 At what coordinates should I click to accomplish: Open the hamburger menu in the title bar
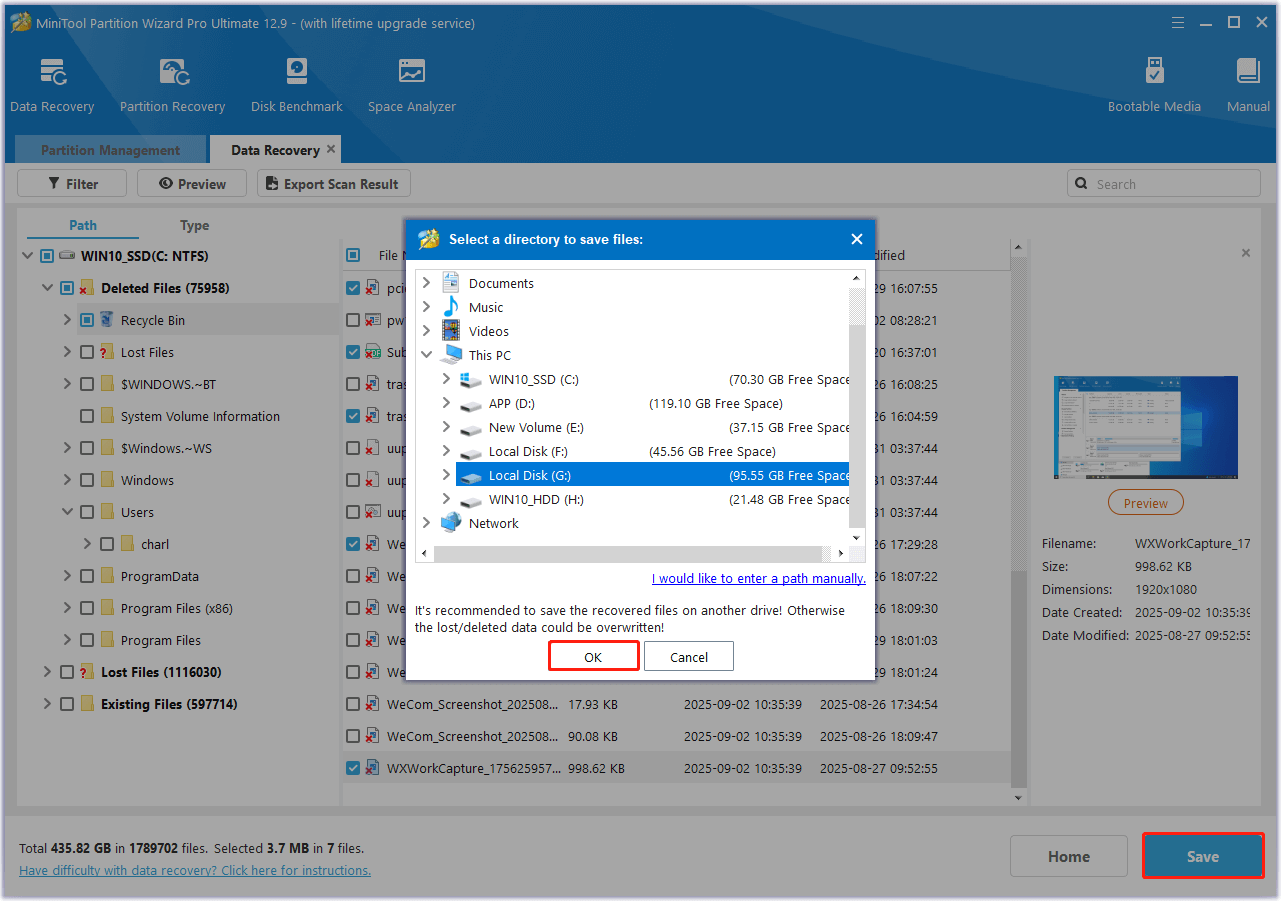[1177, 22]
